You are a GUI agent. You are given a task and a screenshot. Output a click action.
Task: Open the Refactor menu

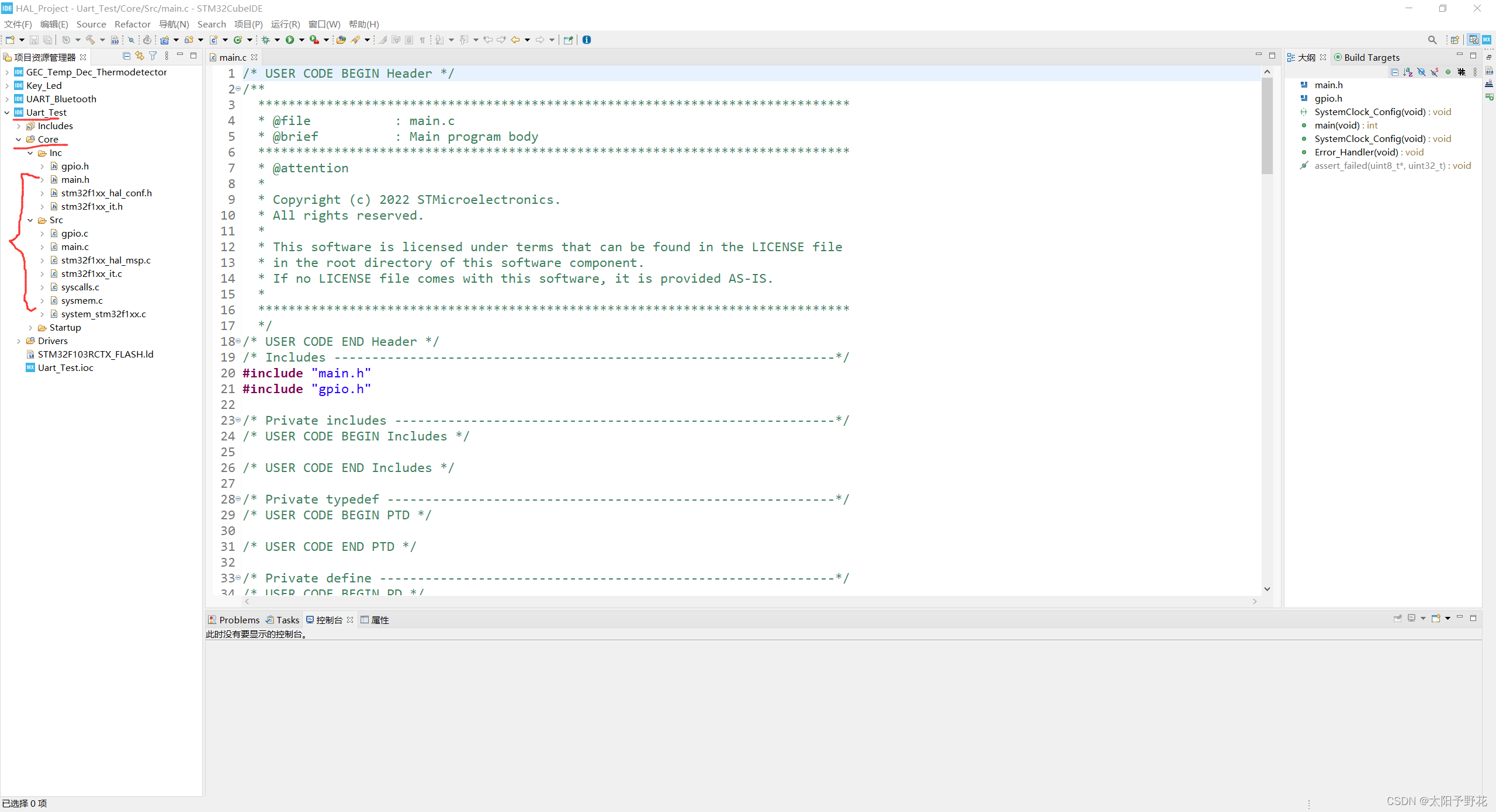pos(132,24)
